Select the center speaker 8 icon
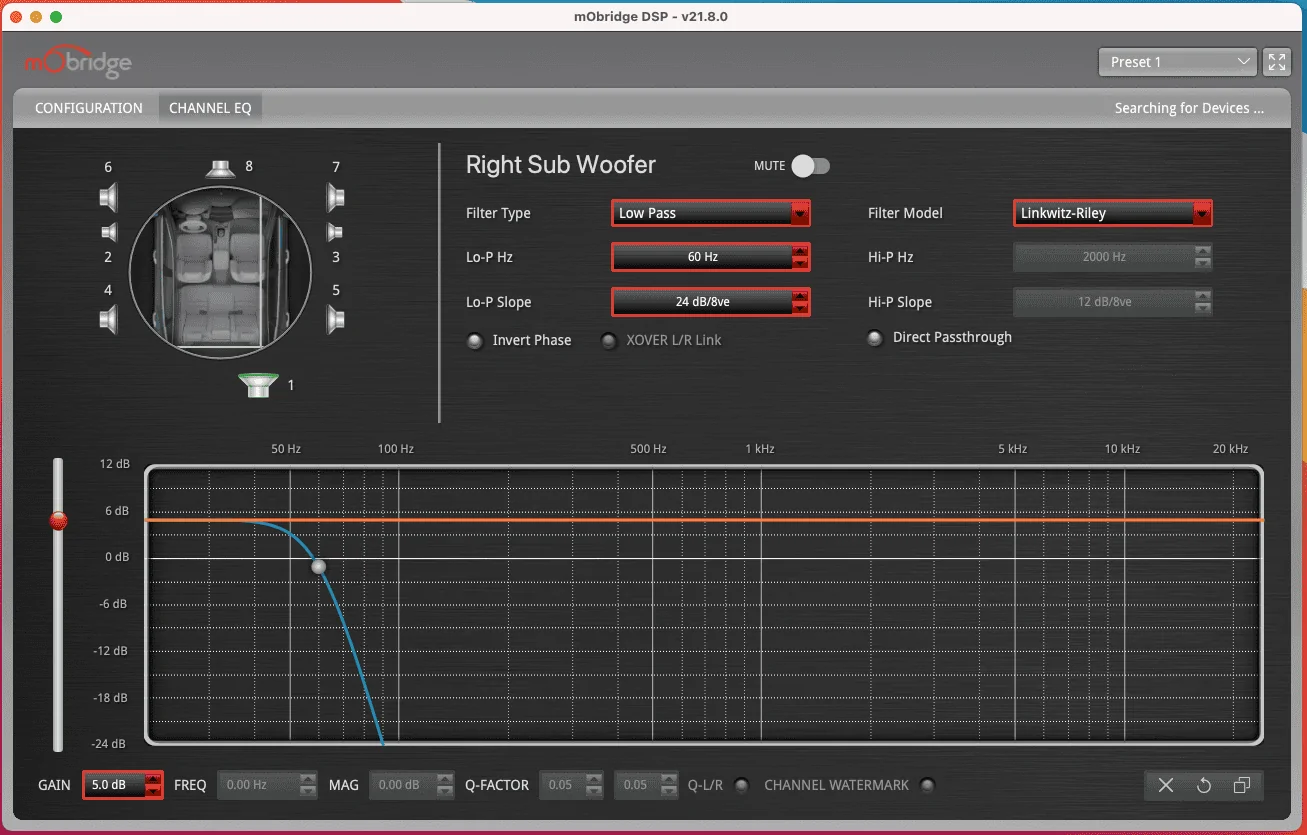 coord(220,168)
